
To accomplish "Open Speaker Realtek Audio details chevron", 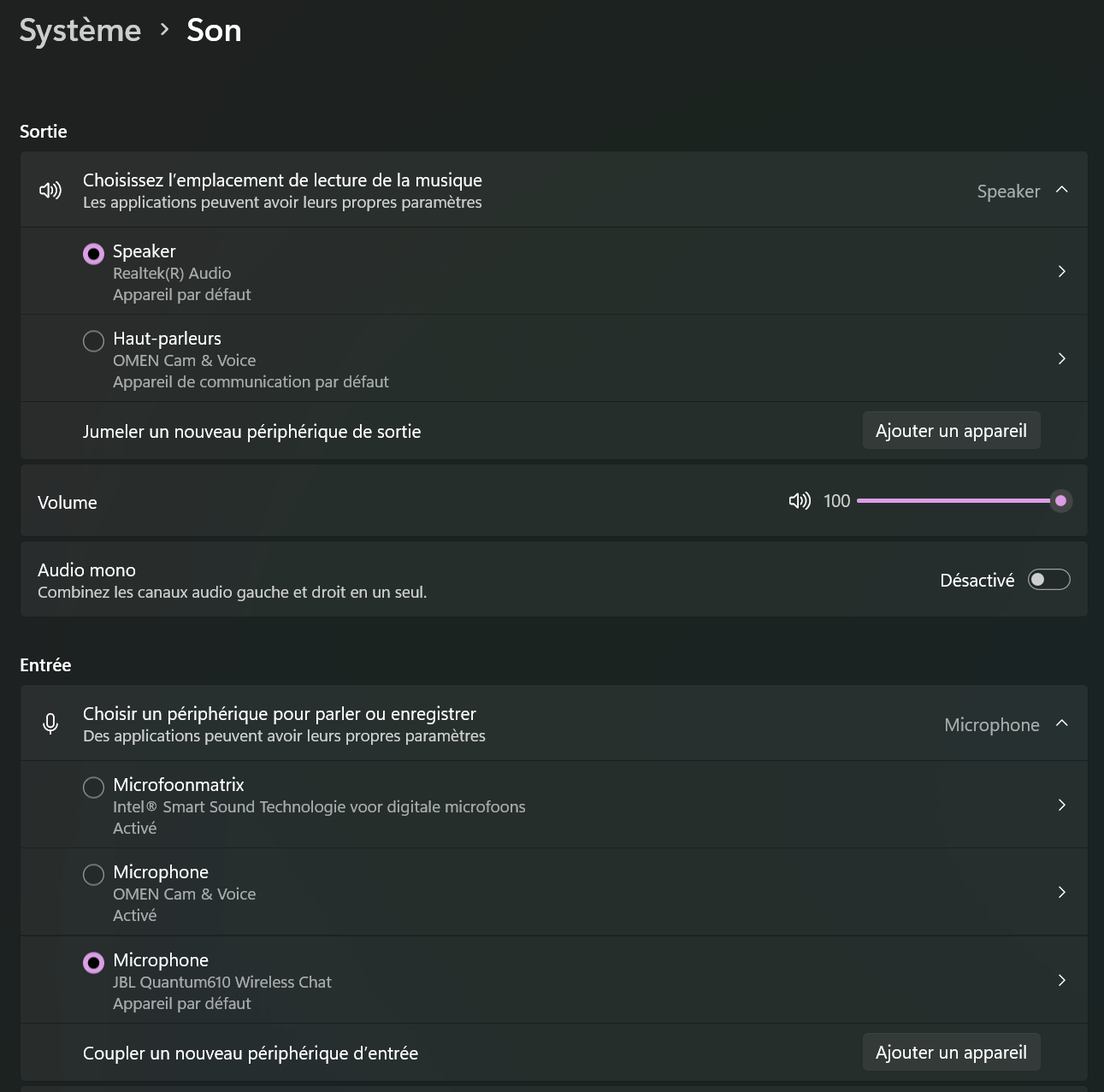I will [1061, 271].
